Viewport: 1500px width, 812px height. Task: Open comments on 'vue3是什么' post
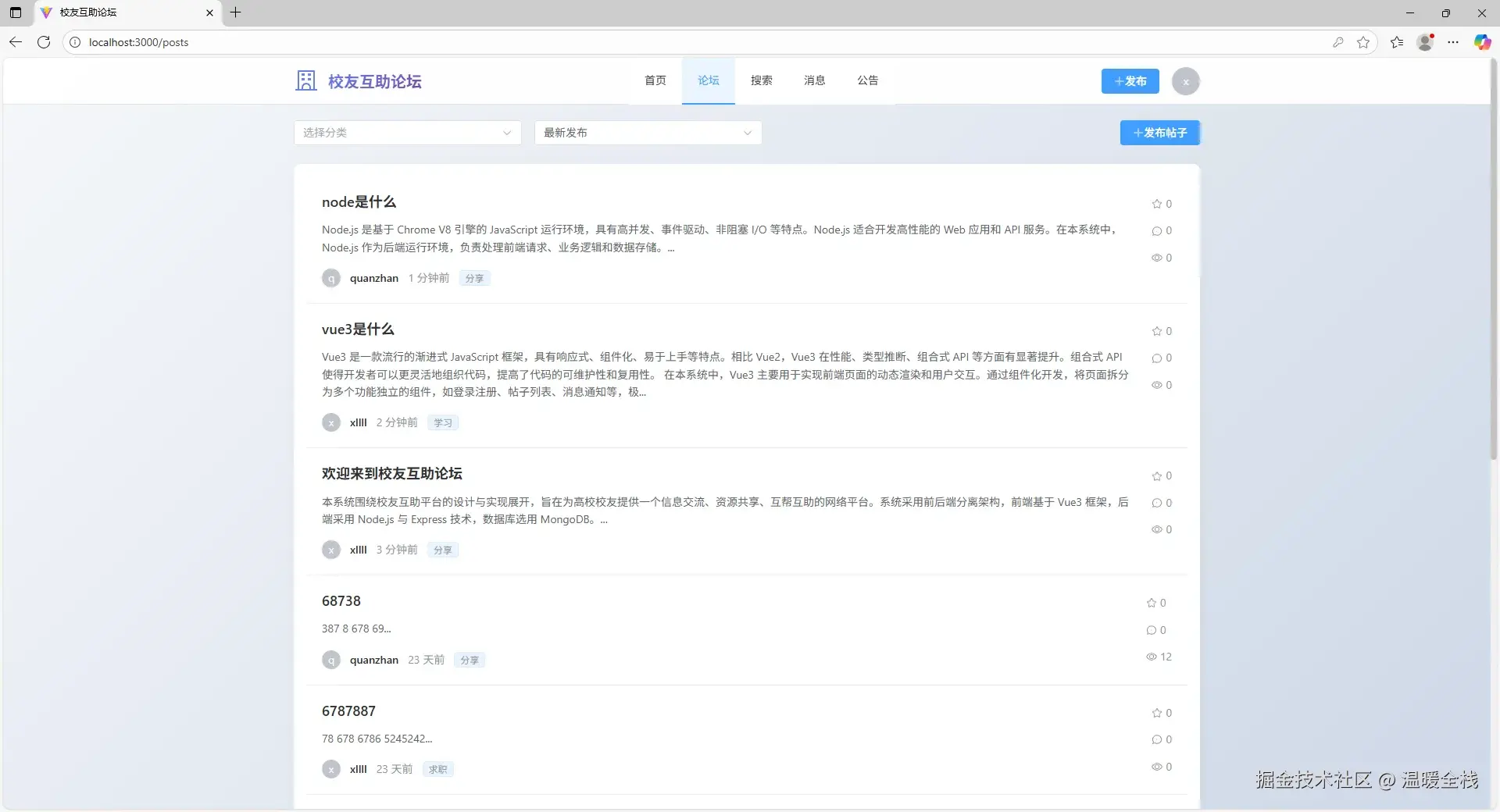(x=1157, y=358)
